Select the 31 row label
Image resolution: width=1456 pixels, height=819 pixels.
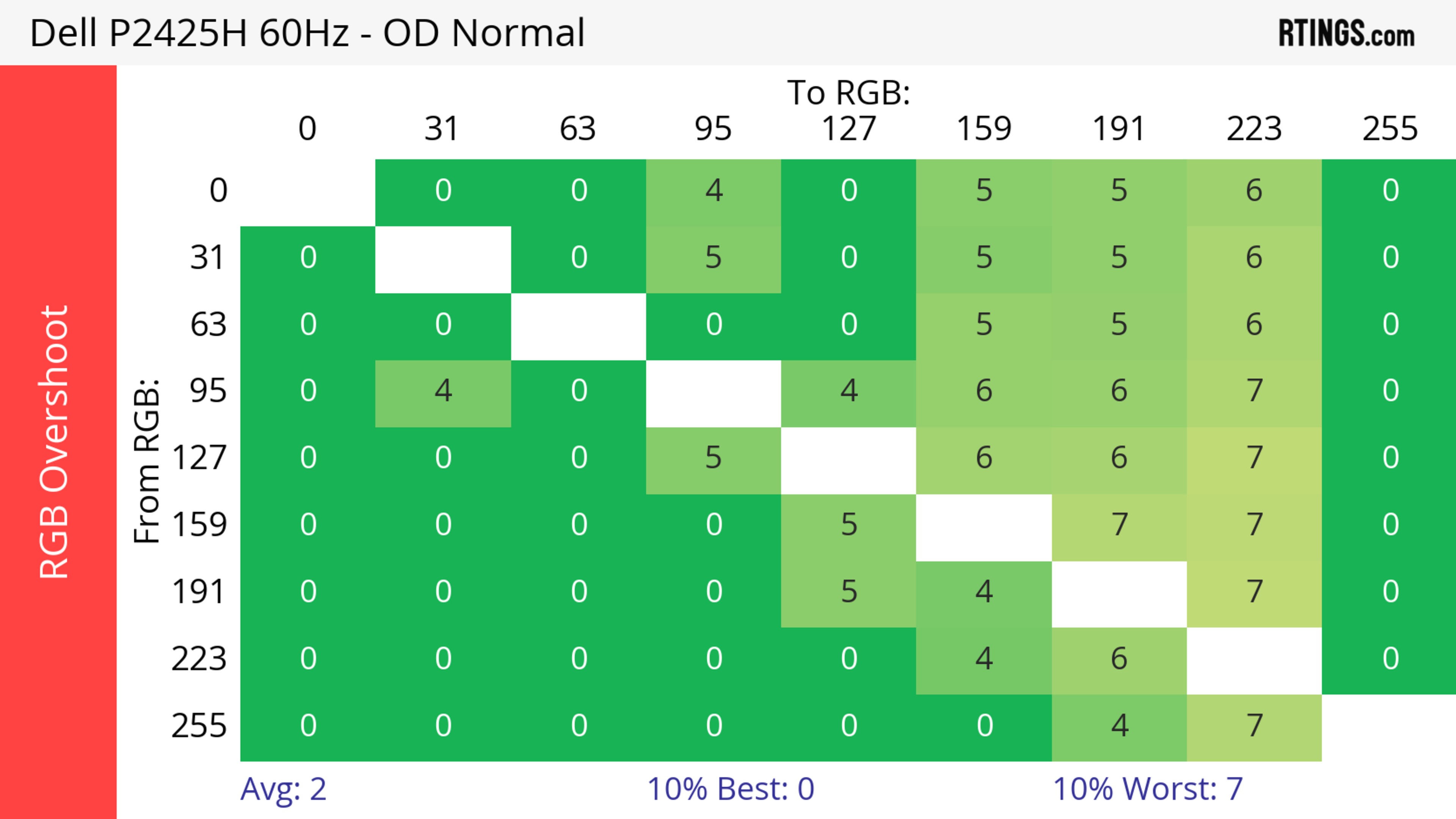[x=208, y=258]
